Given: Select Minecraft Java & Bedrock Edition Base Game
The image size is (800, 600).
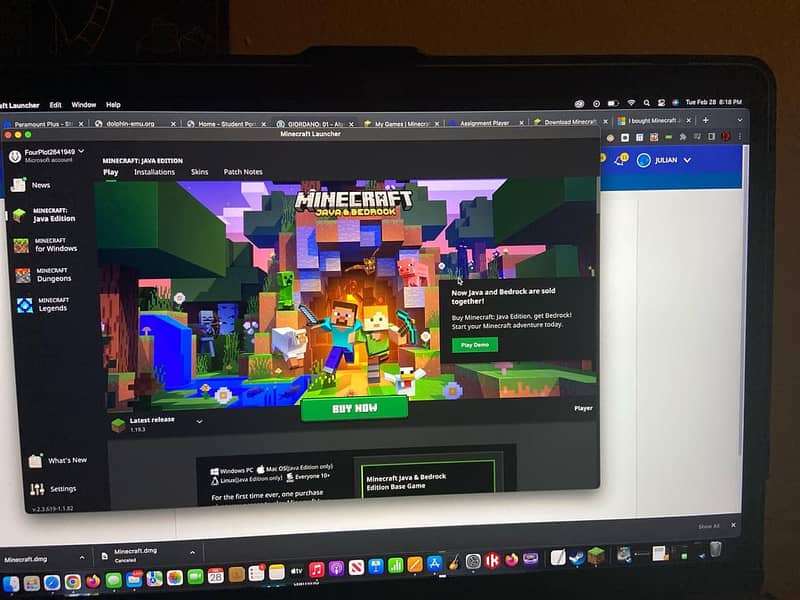Looking at the screenshot, I should pos(428,480).
